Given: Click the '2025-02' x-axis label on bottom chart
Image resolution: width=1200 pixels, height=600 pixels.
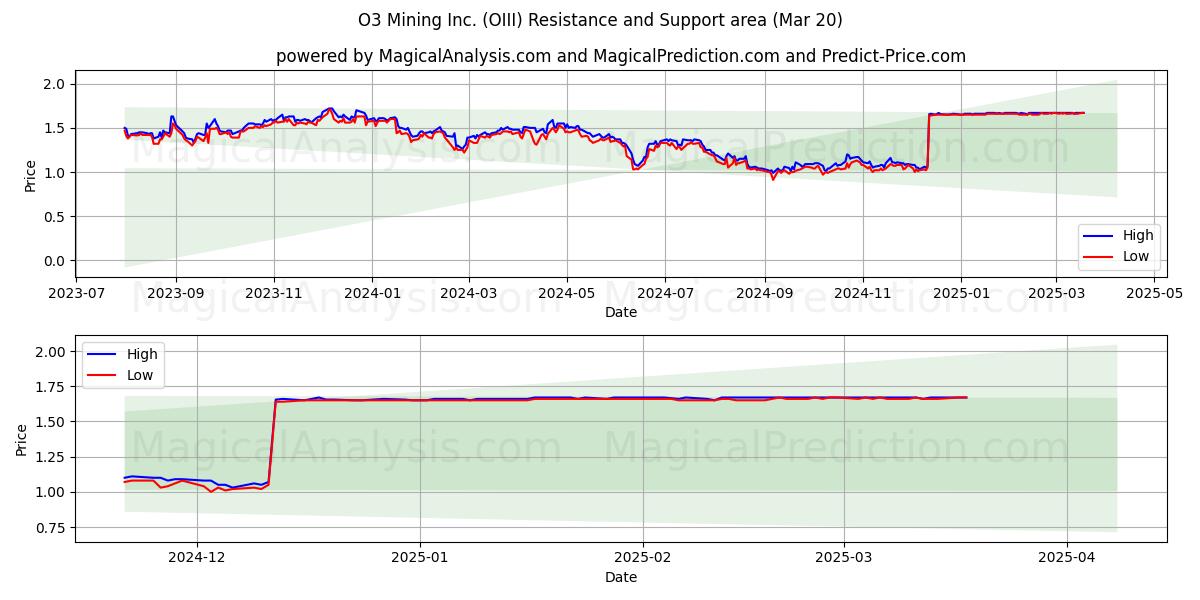Looking at the screenshot, I should point(644,559).
